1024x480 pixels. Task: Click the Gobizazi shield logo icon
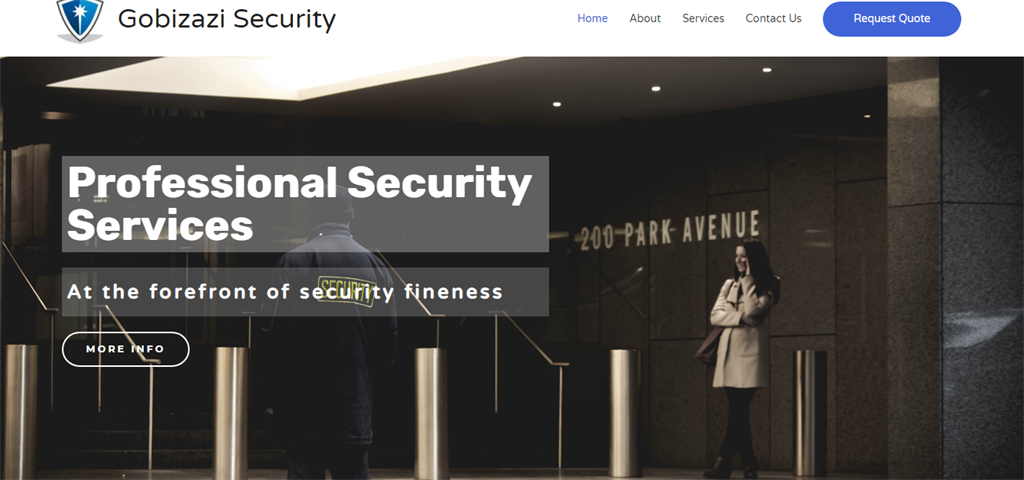pos(80,20)
